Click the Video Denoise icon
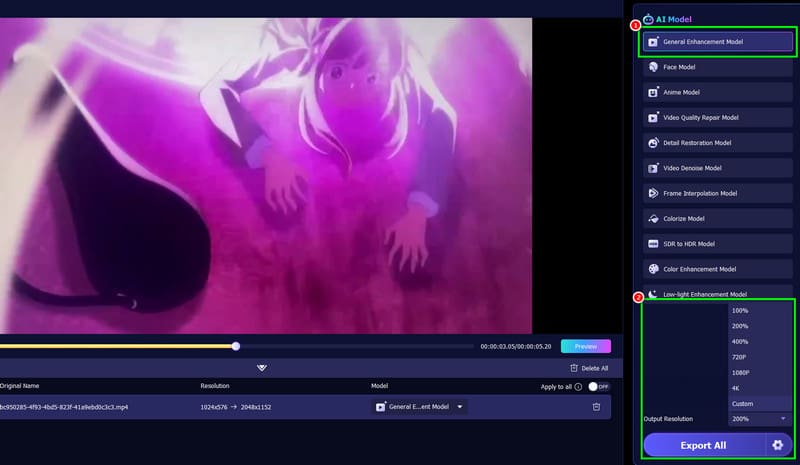The width and height of the screenshot is (800, 465). coord(653,168)
